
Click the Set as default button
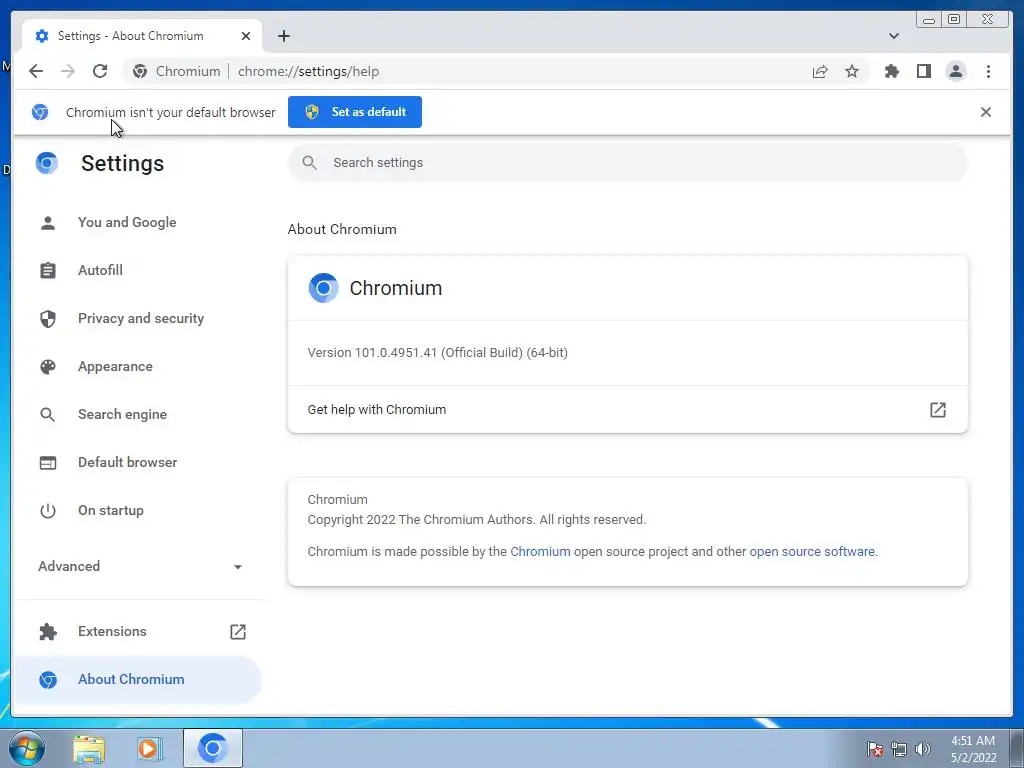(355, 112)
